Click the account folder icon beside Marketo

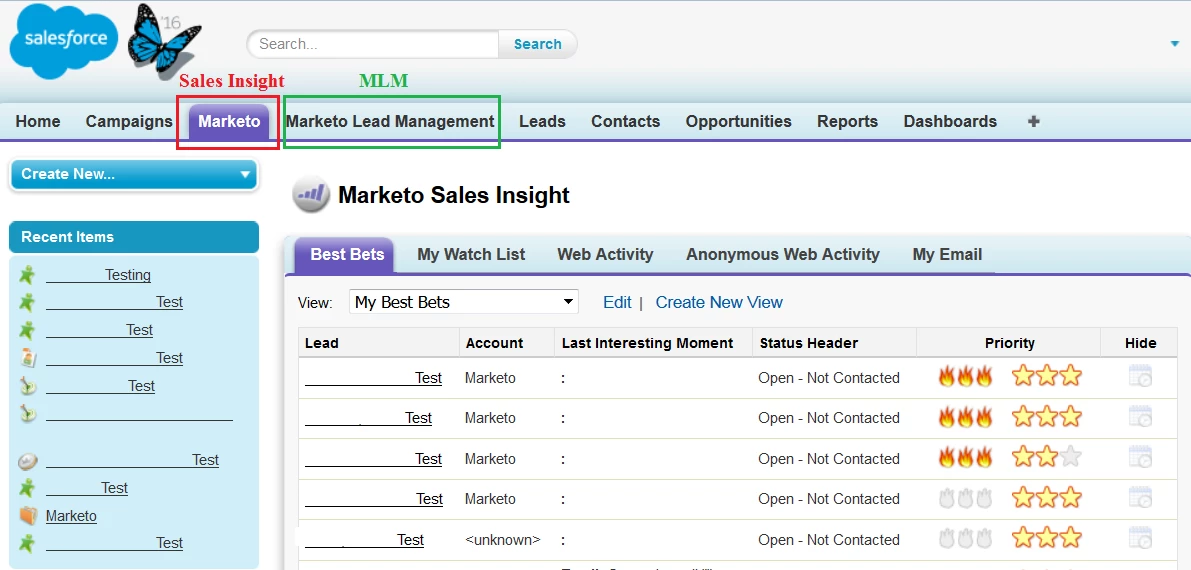coord(27,516)
